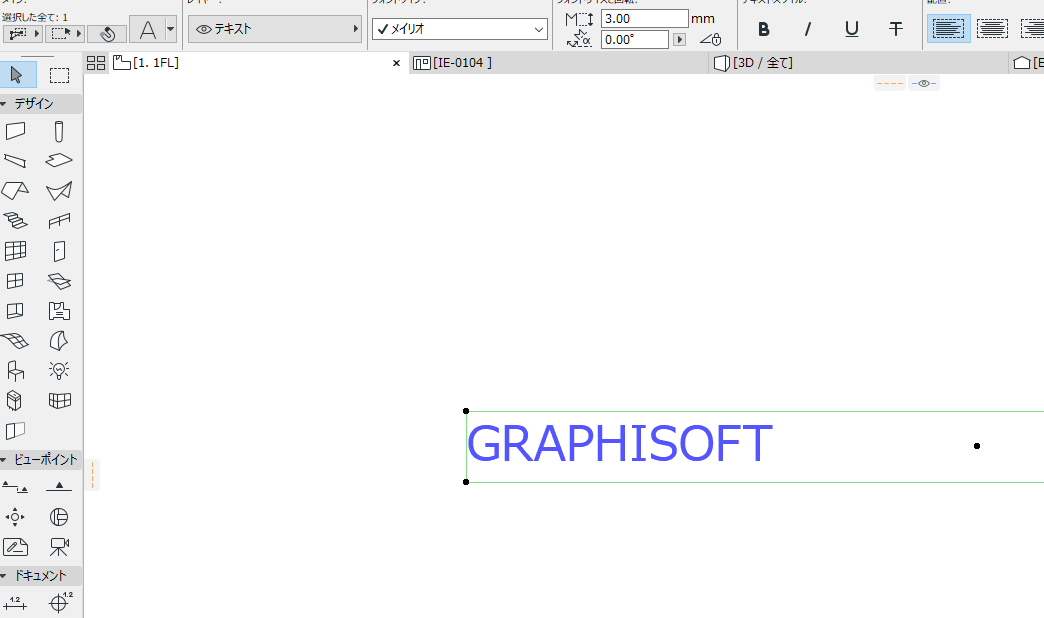Toggle bold text style
This screenshot has height=618, width=1044.
(764, 29)
